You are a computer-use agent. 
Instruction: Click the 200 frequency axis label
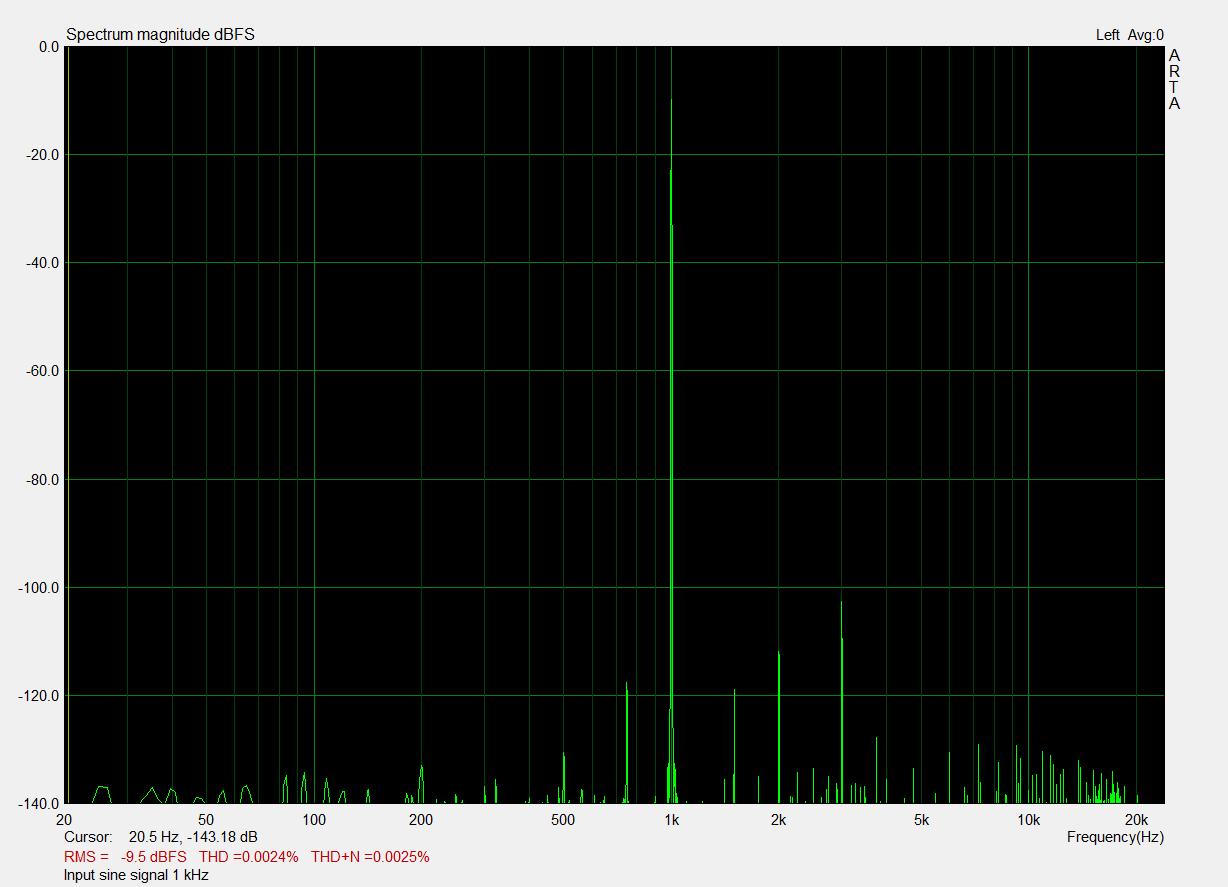pyautogui.click(x=421, y=819)
